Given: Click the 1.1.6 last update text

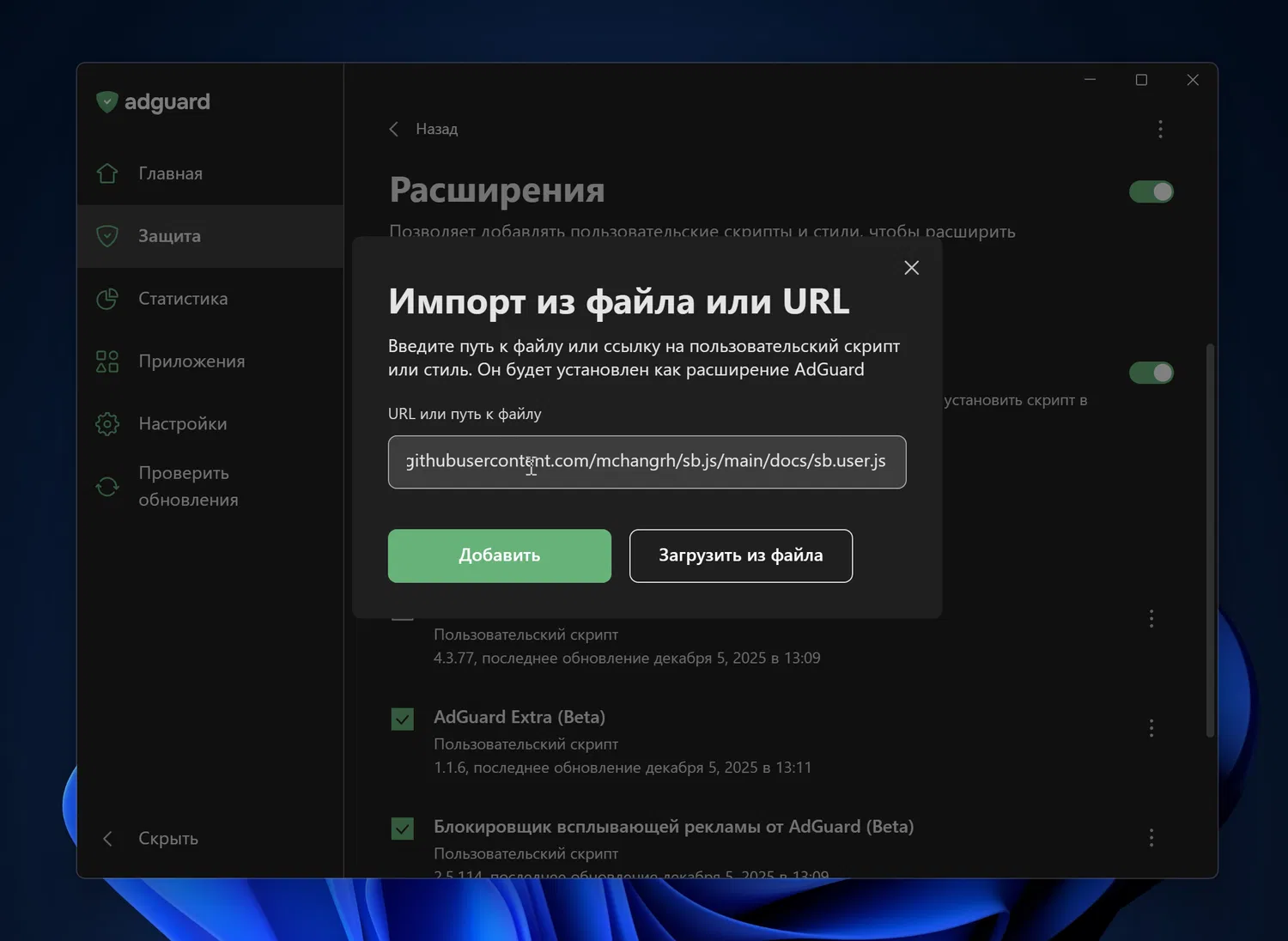Looking at the screenshot, I should (623, 768).
